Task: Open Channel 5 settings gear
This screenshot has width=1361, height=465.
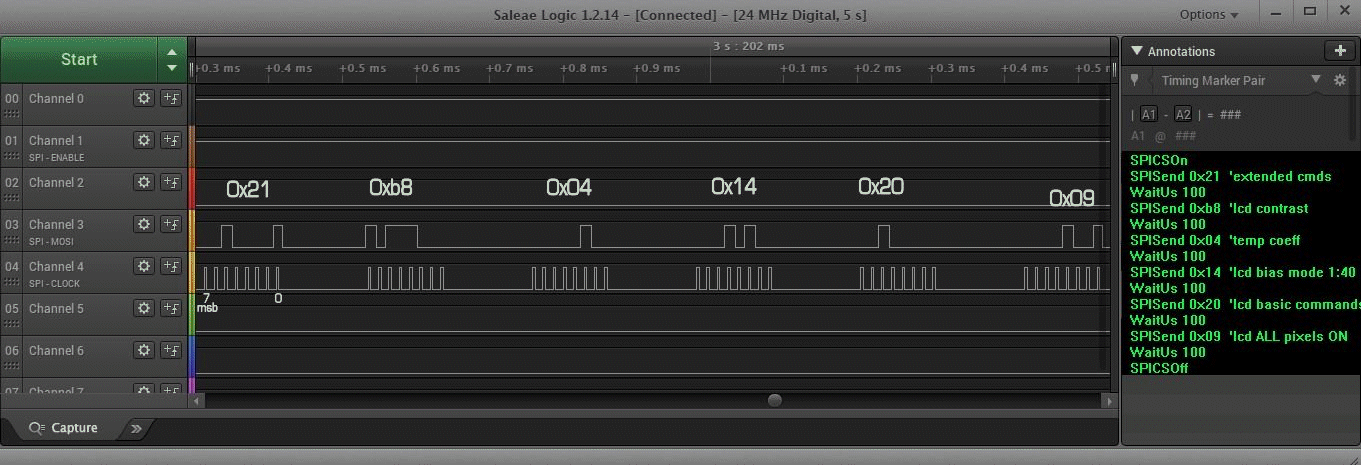Action: (144, 308)
